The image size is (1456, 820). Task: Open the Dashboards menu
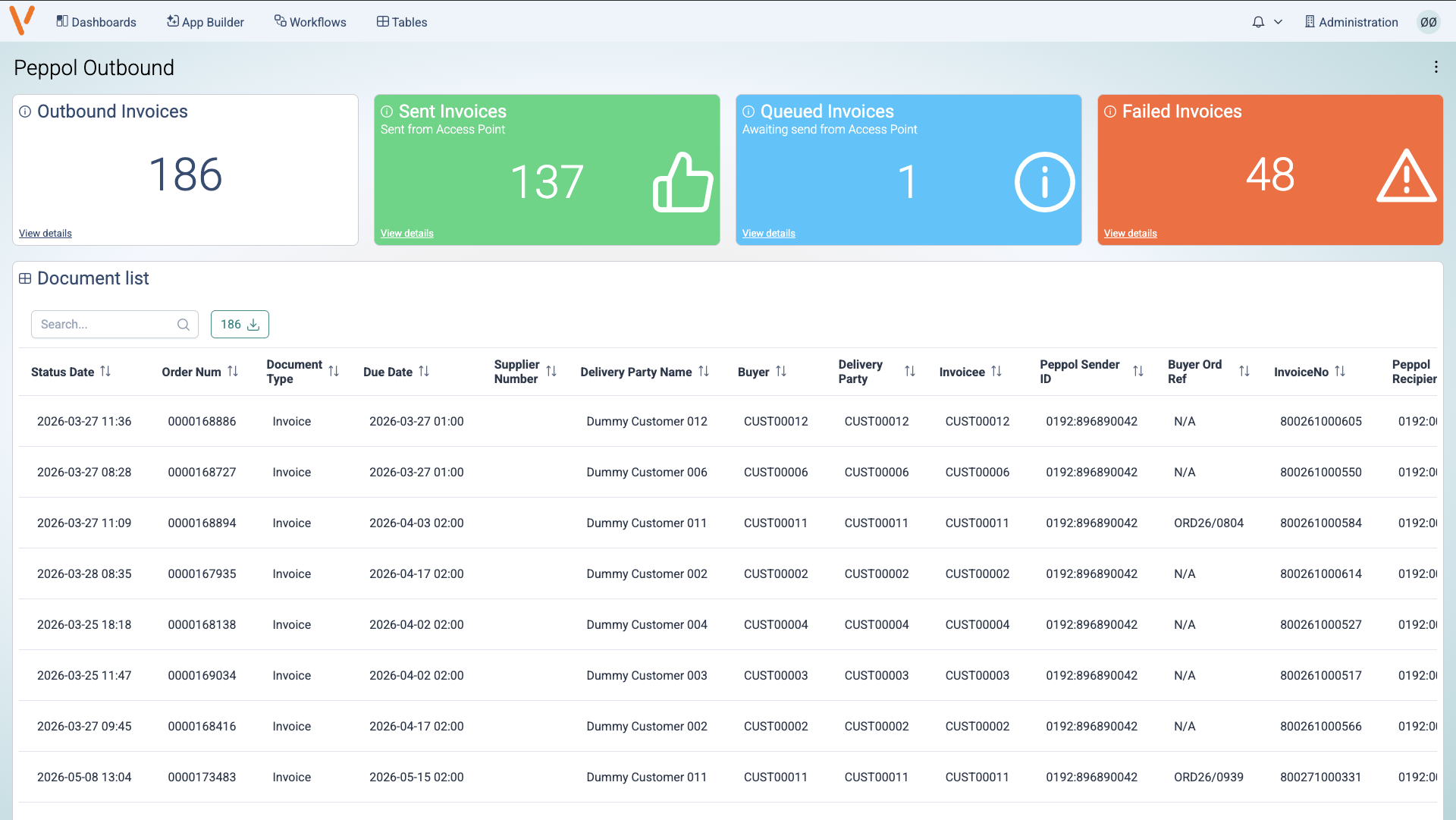click(x=96, y=22)
